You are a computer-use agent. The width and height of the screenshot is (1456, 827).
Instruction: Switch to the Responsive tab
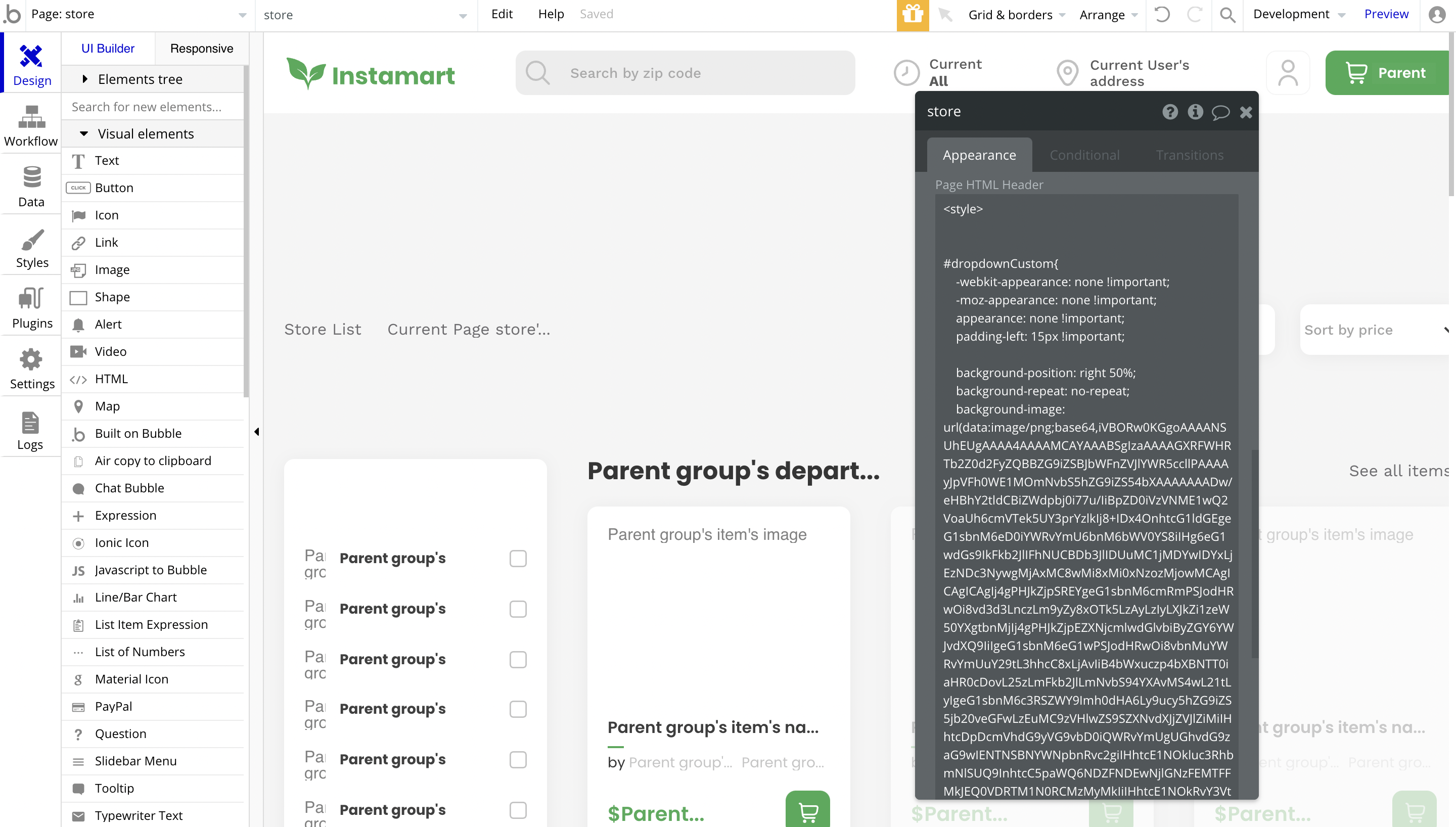pos(202,49)
